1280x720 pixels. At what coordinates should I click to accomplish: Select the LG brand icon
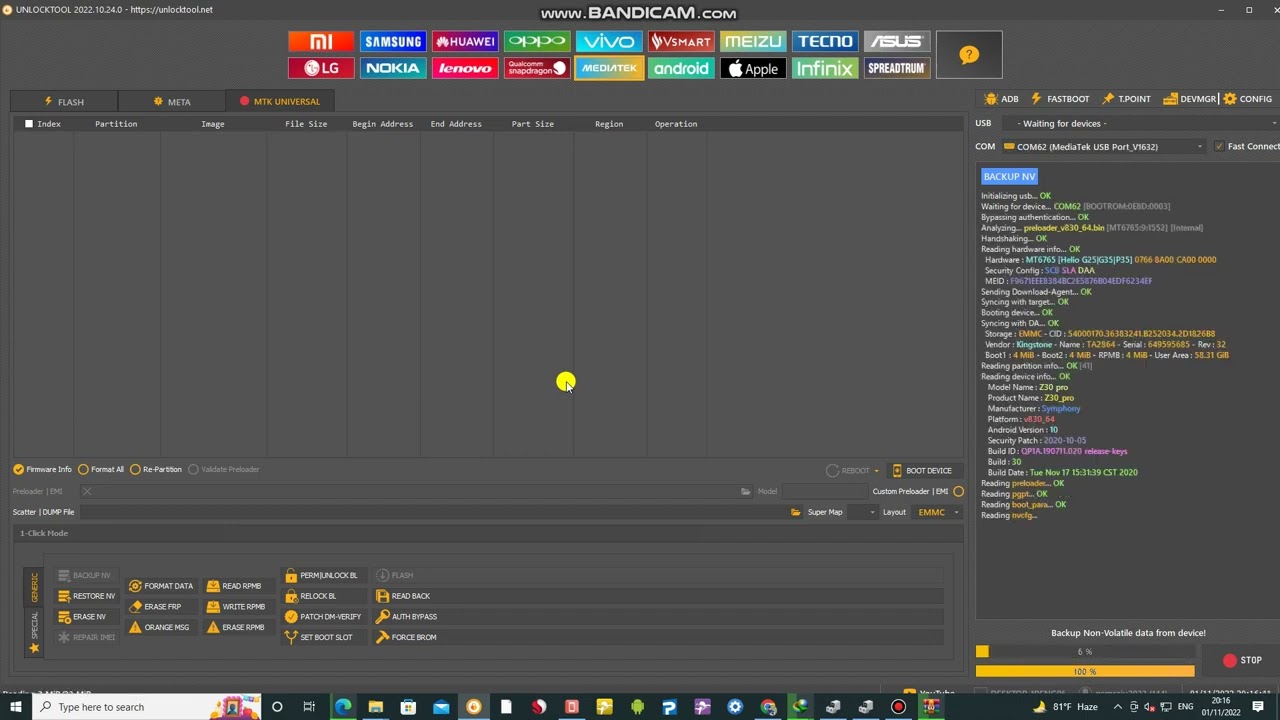click(x=321, y=68)
